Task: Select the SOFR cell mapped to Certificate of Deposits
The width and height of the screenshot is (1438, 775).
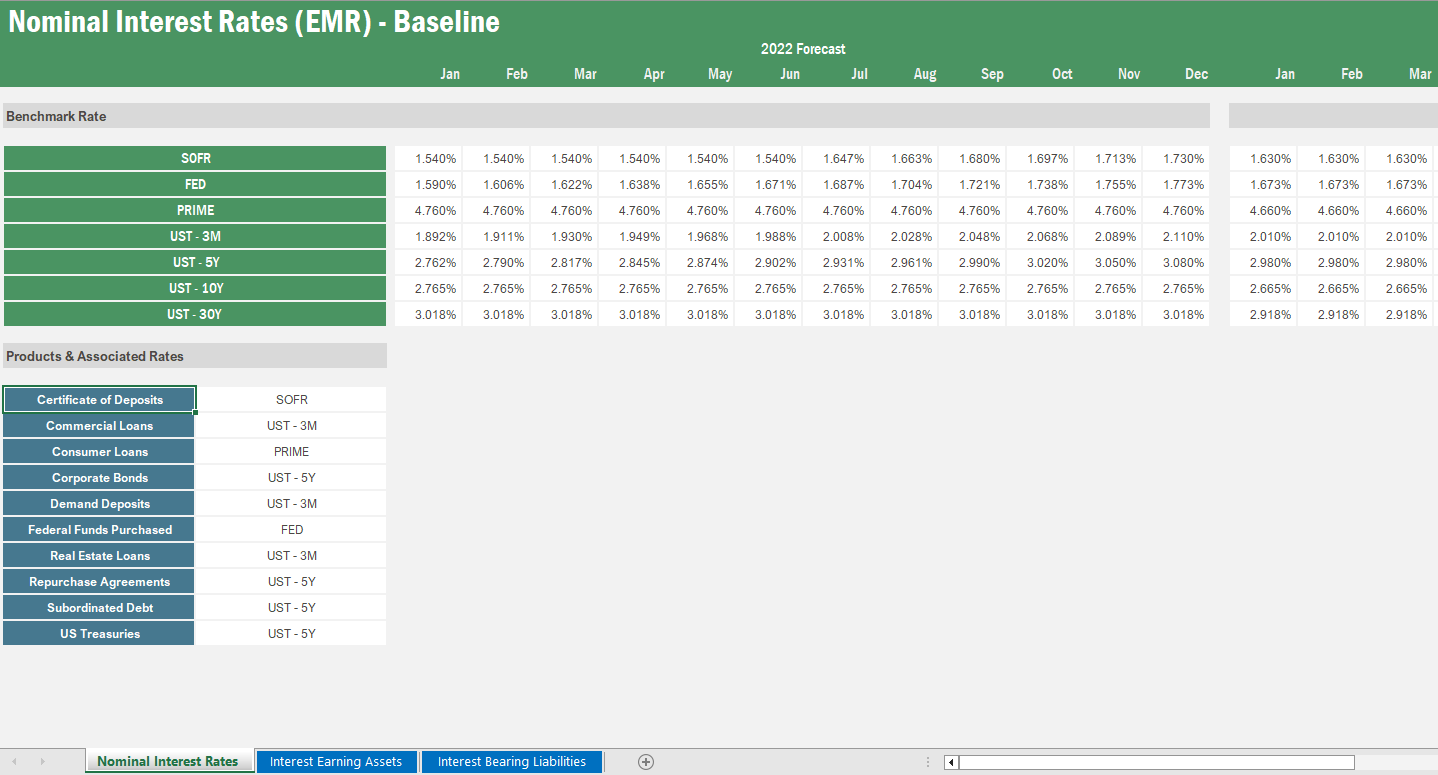Action: tap(290, 398)
